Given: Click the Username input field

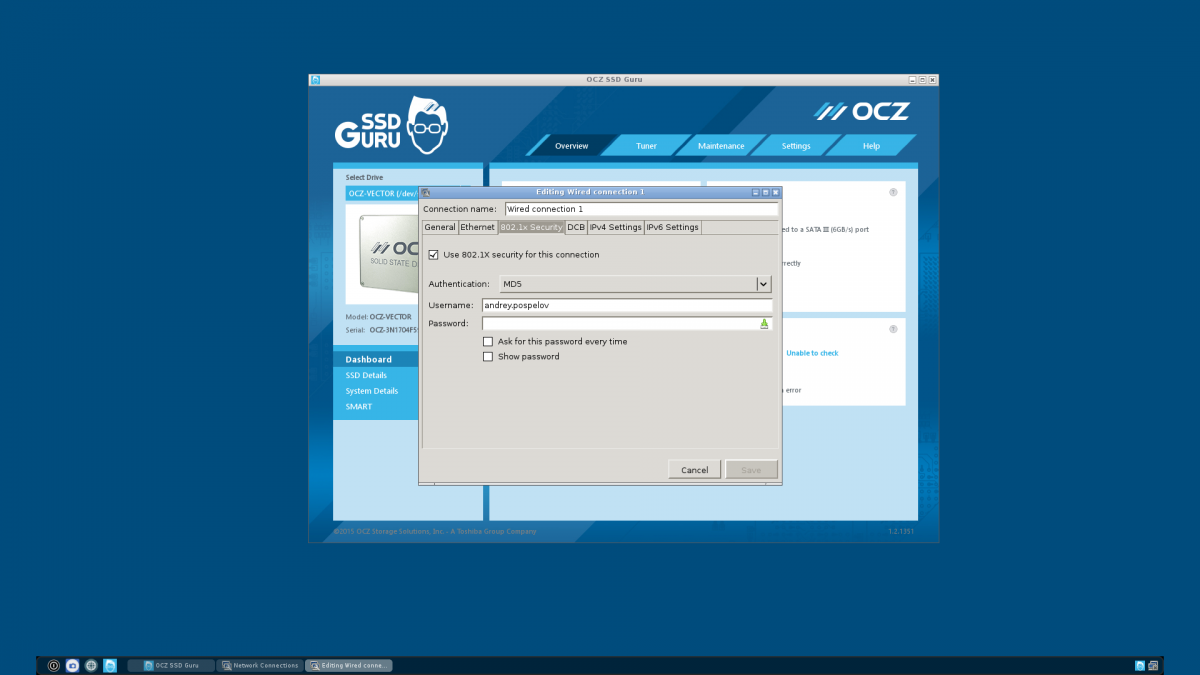Looking at the screenshot, I should click(627, 305).
